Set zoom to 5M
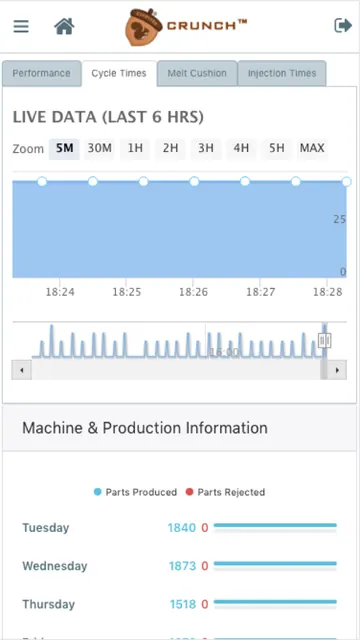Image resolution: width=360 pixels, height=640 pixels. point(64,149)
